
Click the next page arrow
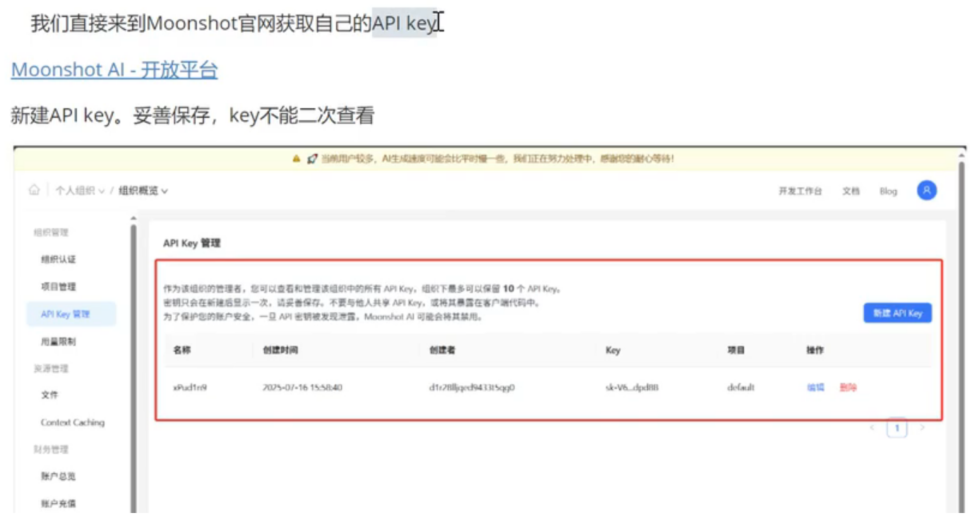click(922, 427)
